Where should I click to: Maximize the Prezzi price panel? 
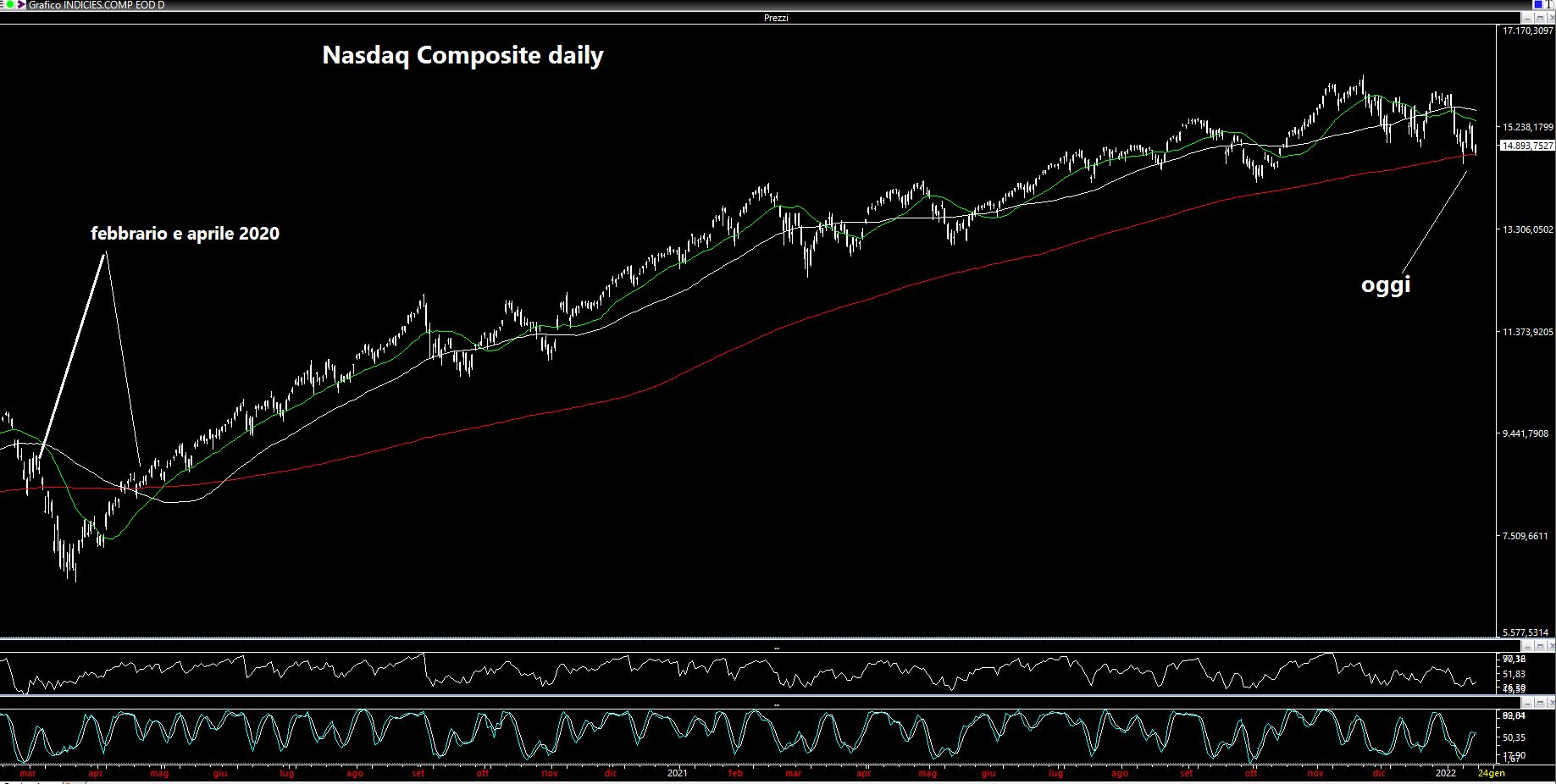[1540, 18]
